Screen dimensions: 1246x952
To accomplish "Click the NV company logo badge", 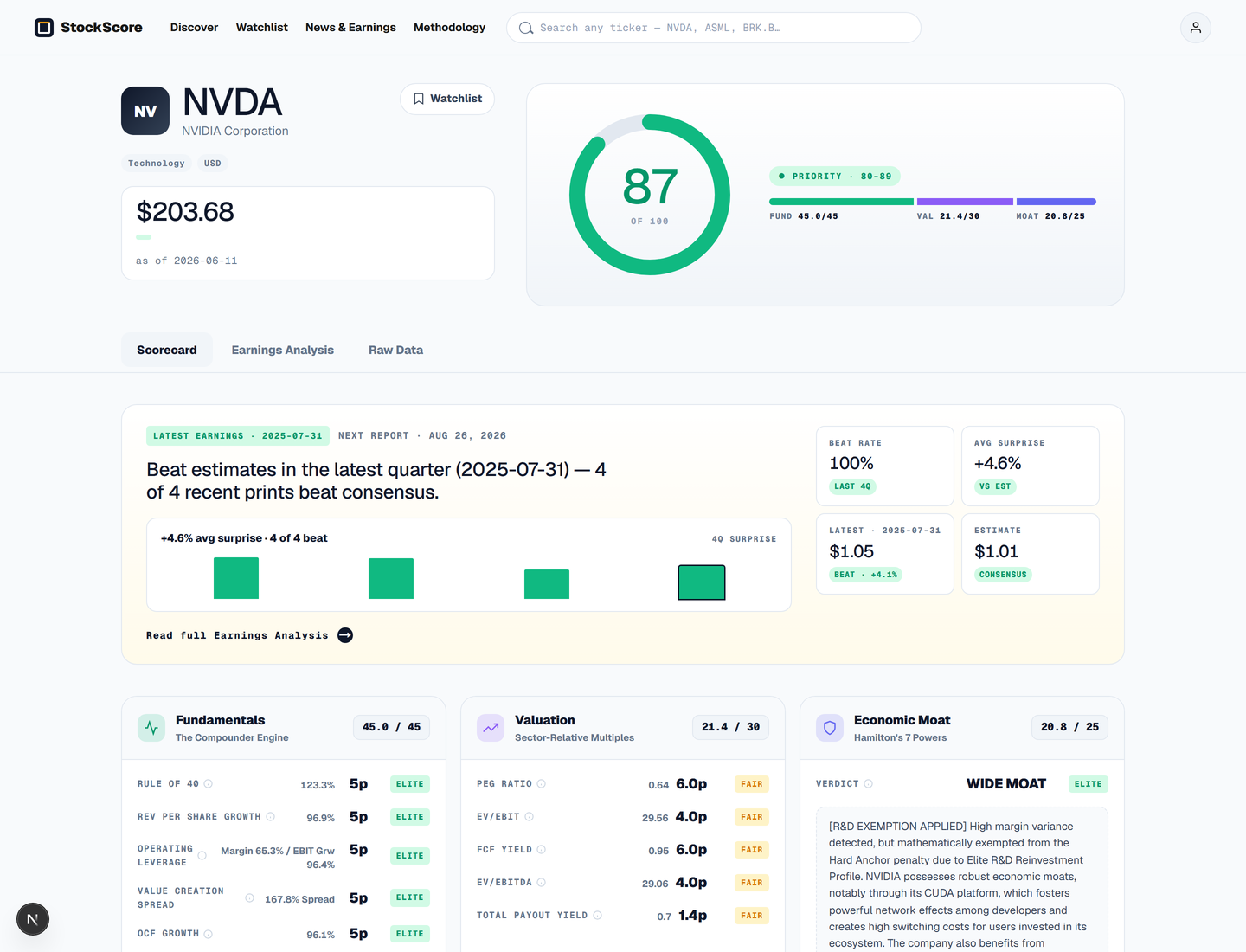I will 145,111.
